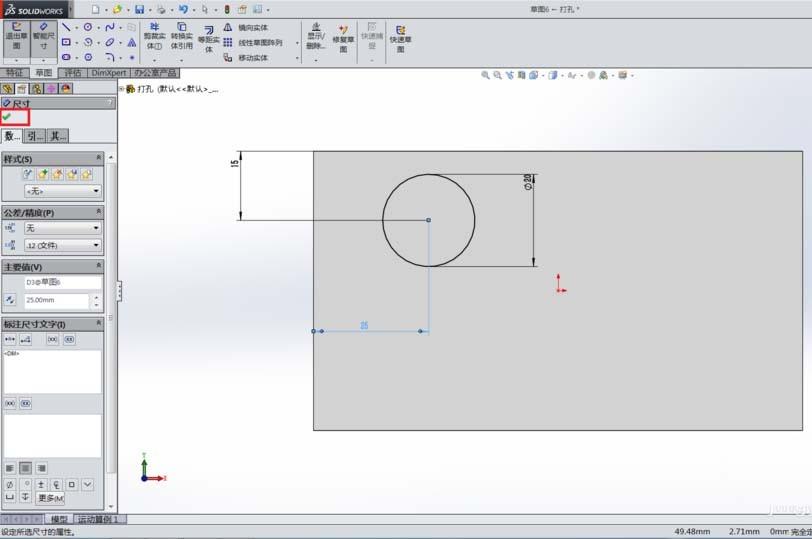
Task: Click the Undo icon
Action: coord(183,9)
